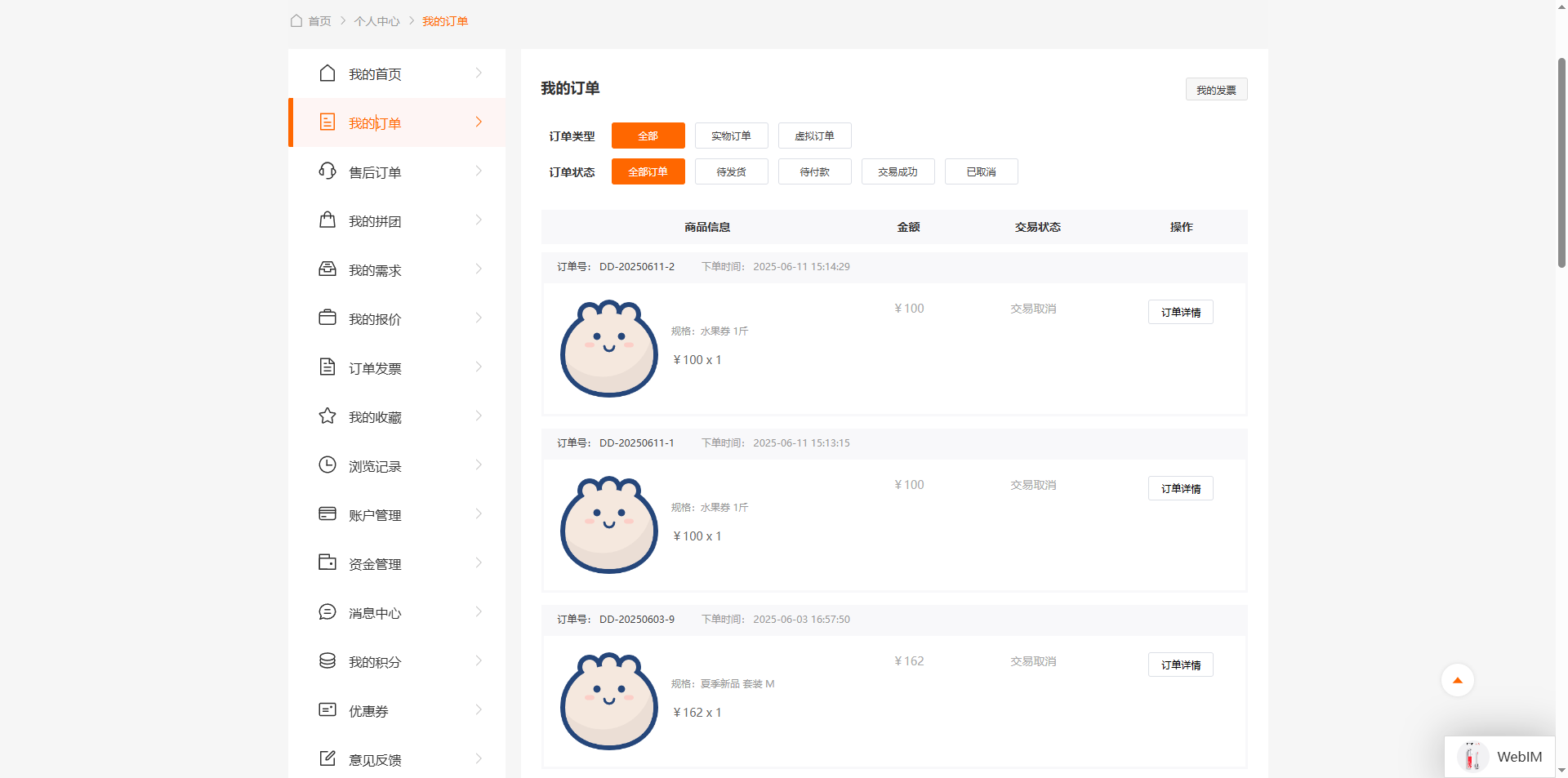This screenshot has width=1568, height=778.
Task: Click the orange back-to-top arrow button
Action: point(1457,680)
